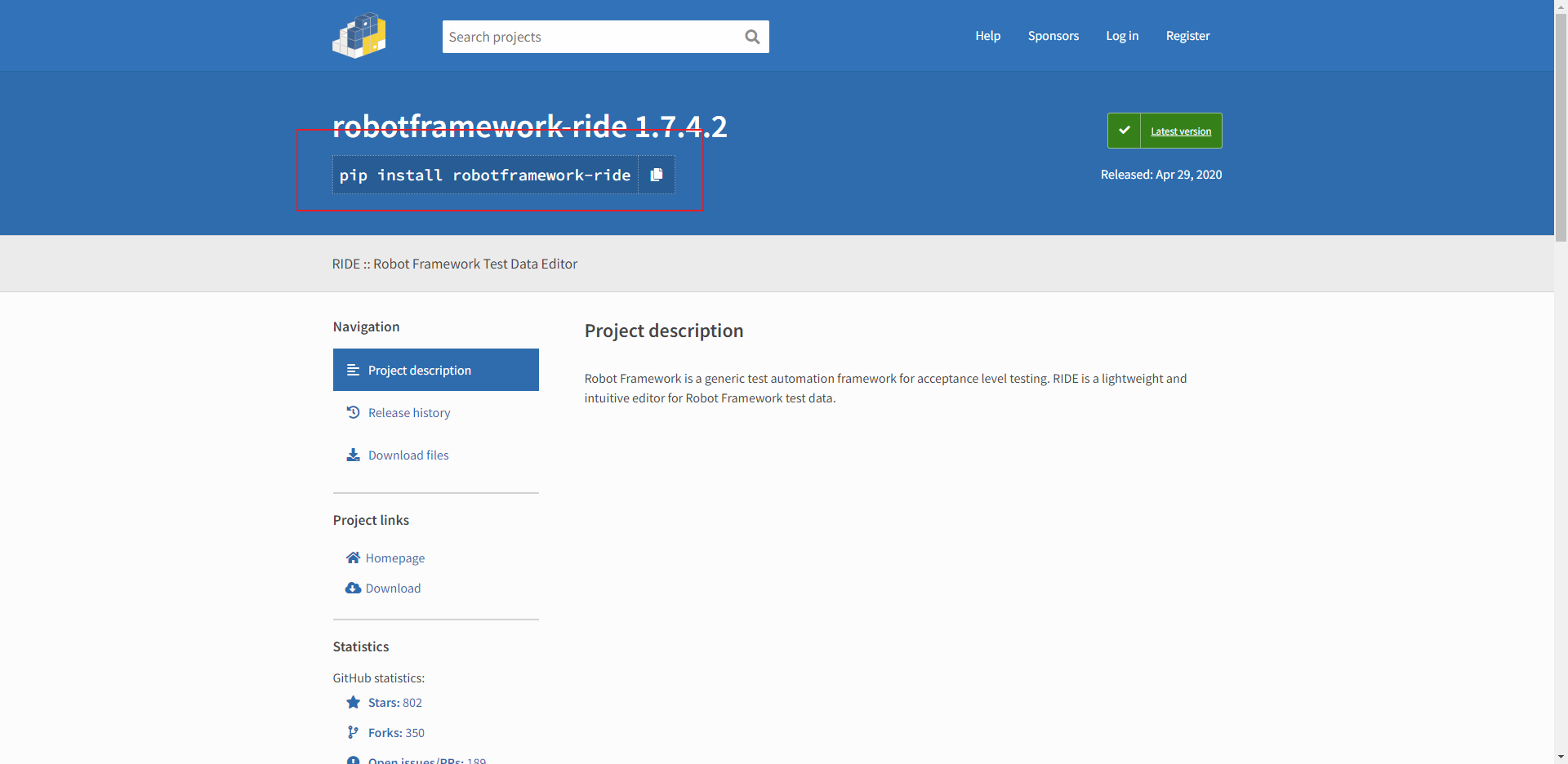Open the Forks: 350 link
This screenshot has width=1568, height=764.
(396, 733)
